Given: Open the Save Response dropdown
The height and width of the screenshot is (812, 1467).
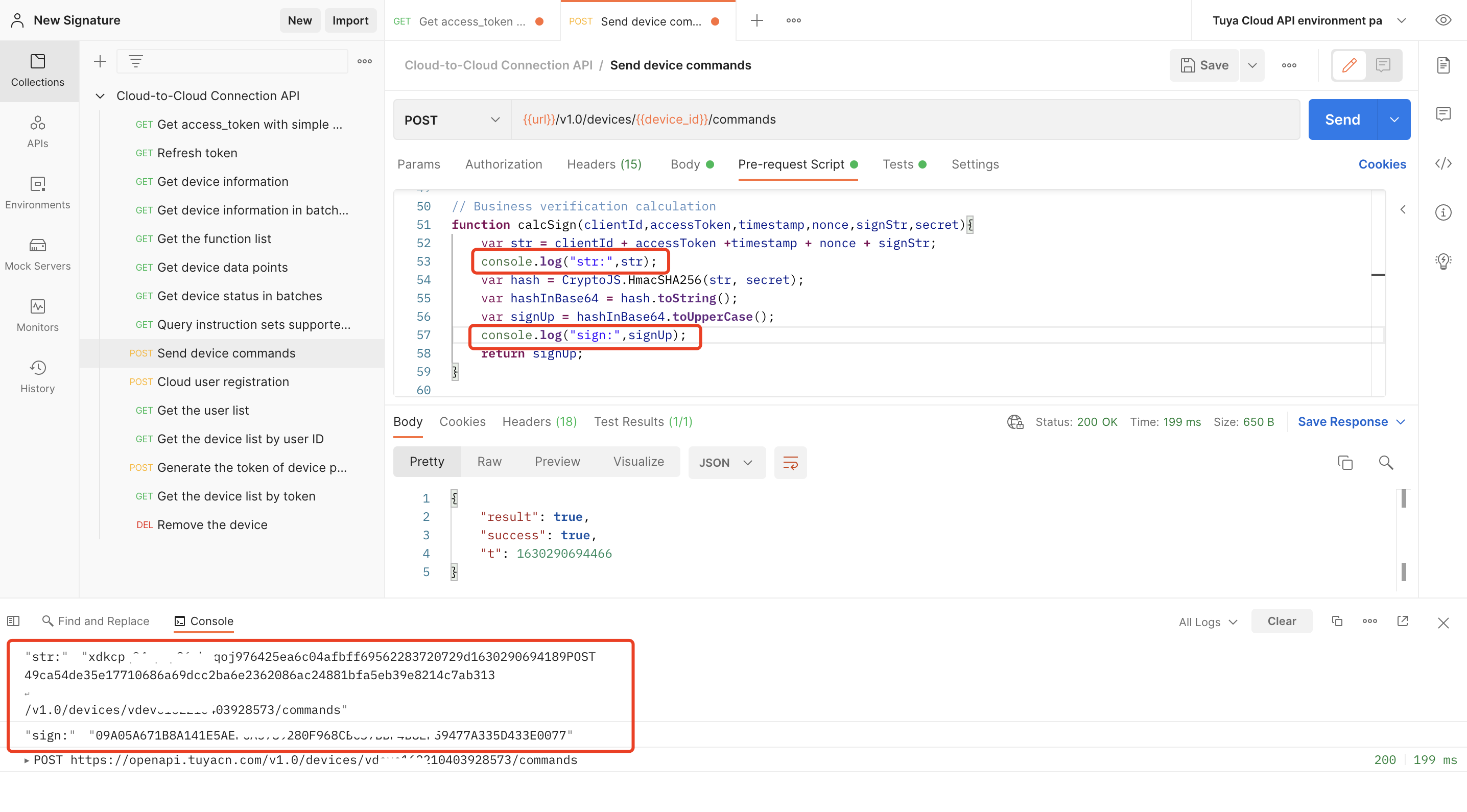Looking at the screenshot, I should pos(1351,422).
